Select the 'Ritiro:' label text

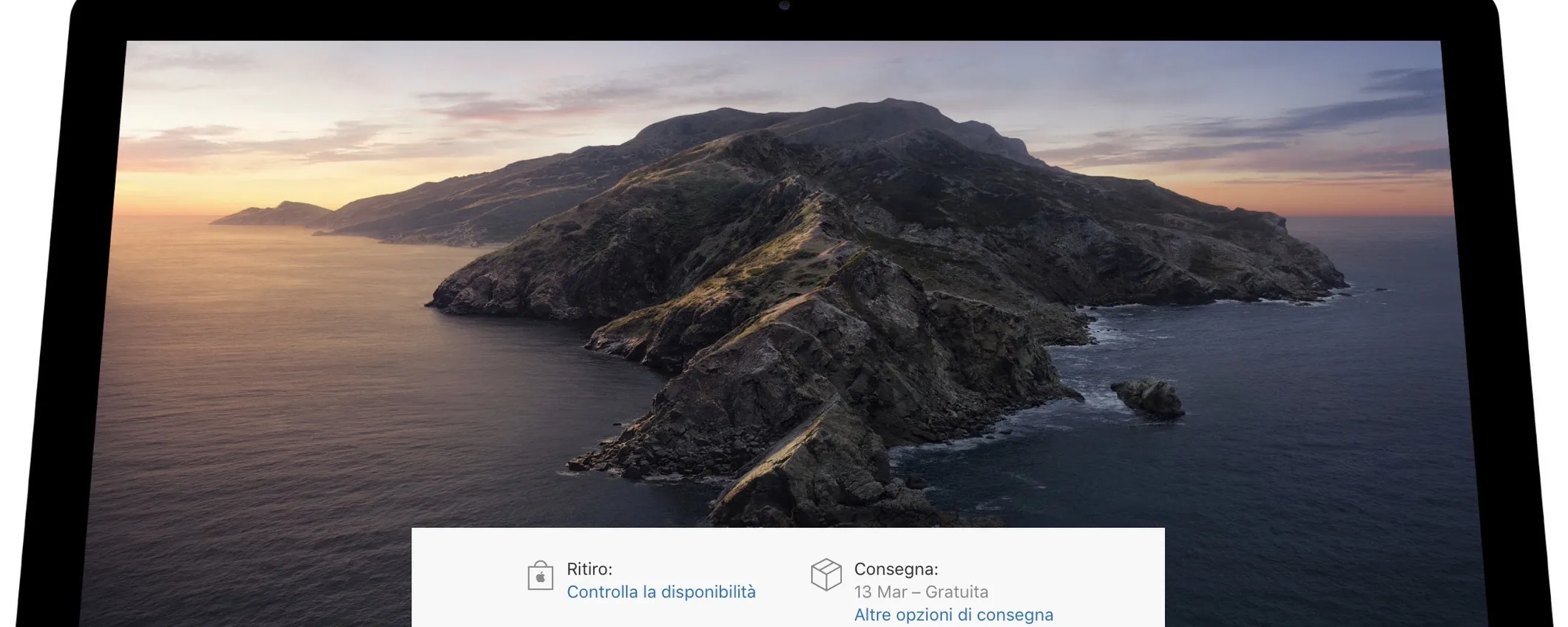coord(589,569)
